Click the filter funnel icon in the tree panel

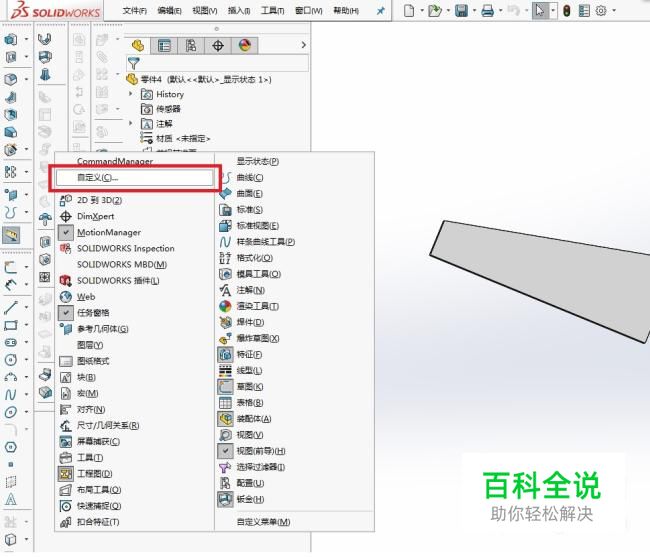133,63
